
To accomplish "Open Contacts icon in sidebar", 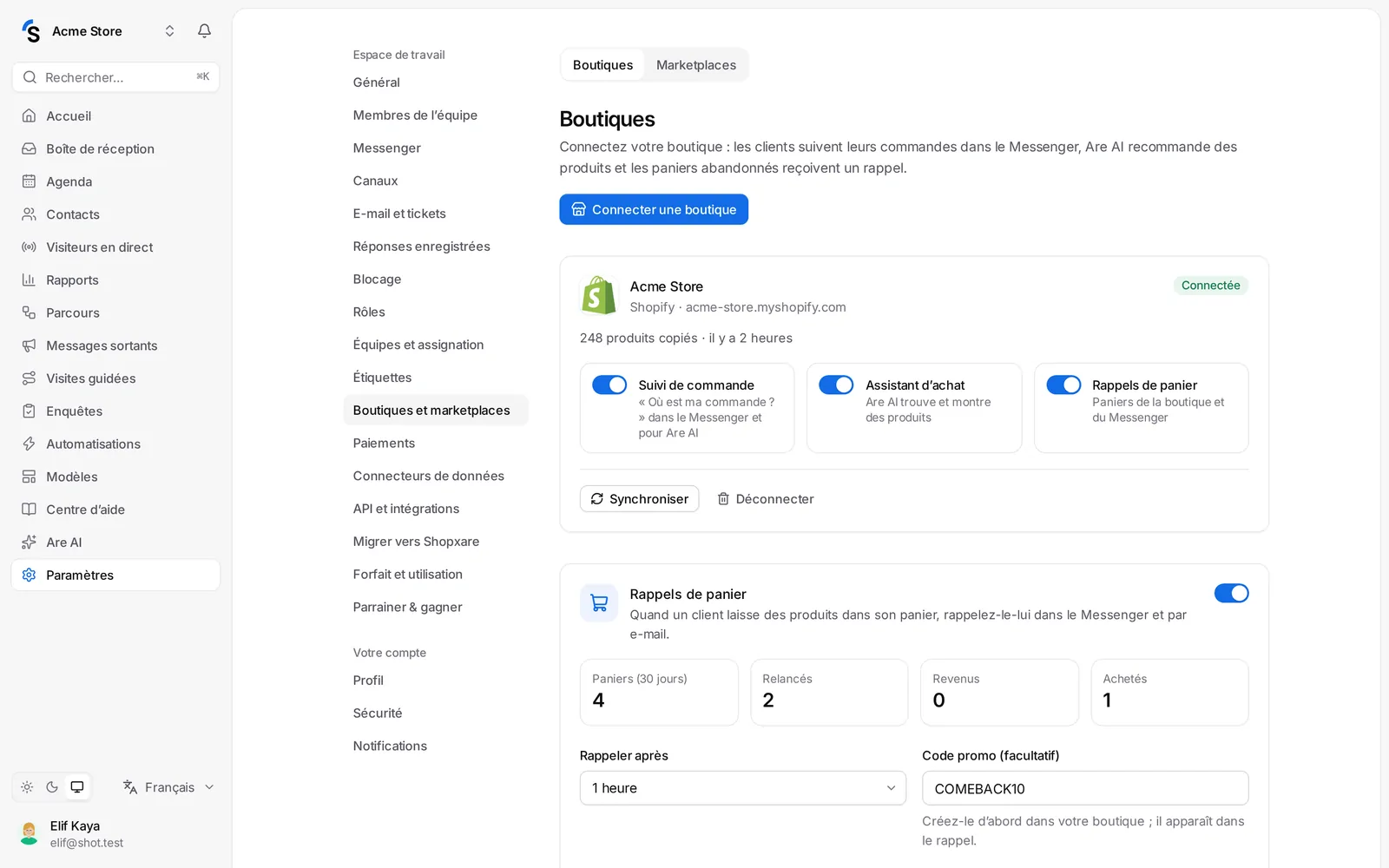I will pyautogui.click(x=29, y=214).
